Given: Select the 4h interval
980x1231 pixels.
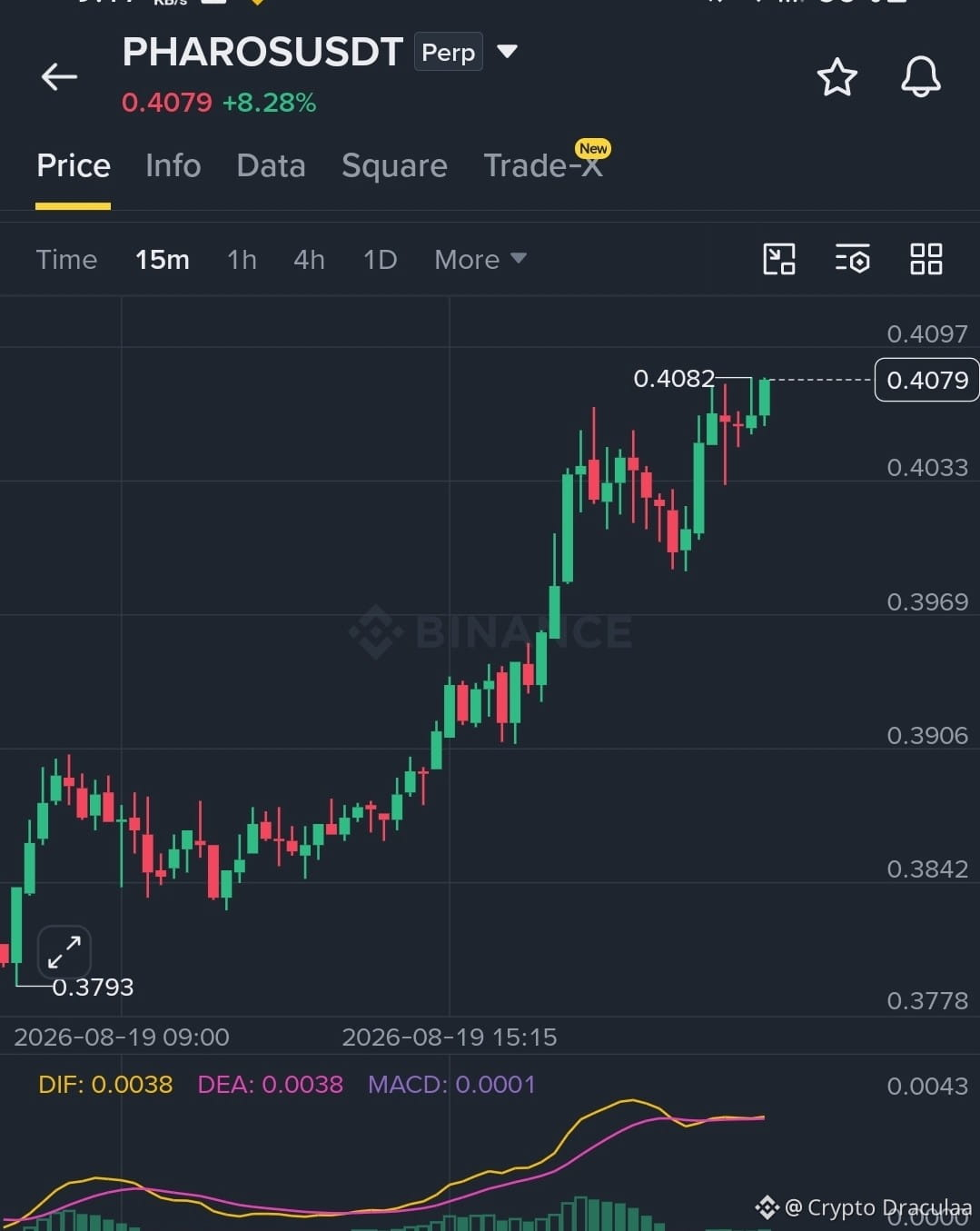Looking at the screenshot, I should [x=309, y=259].
